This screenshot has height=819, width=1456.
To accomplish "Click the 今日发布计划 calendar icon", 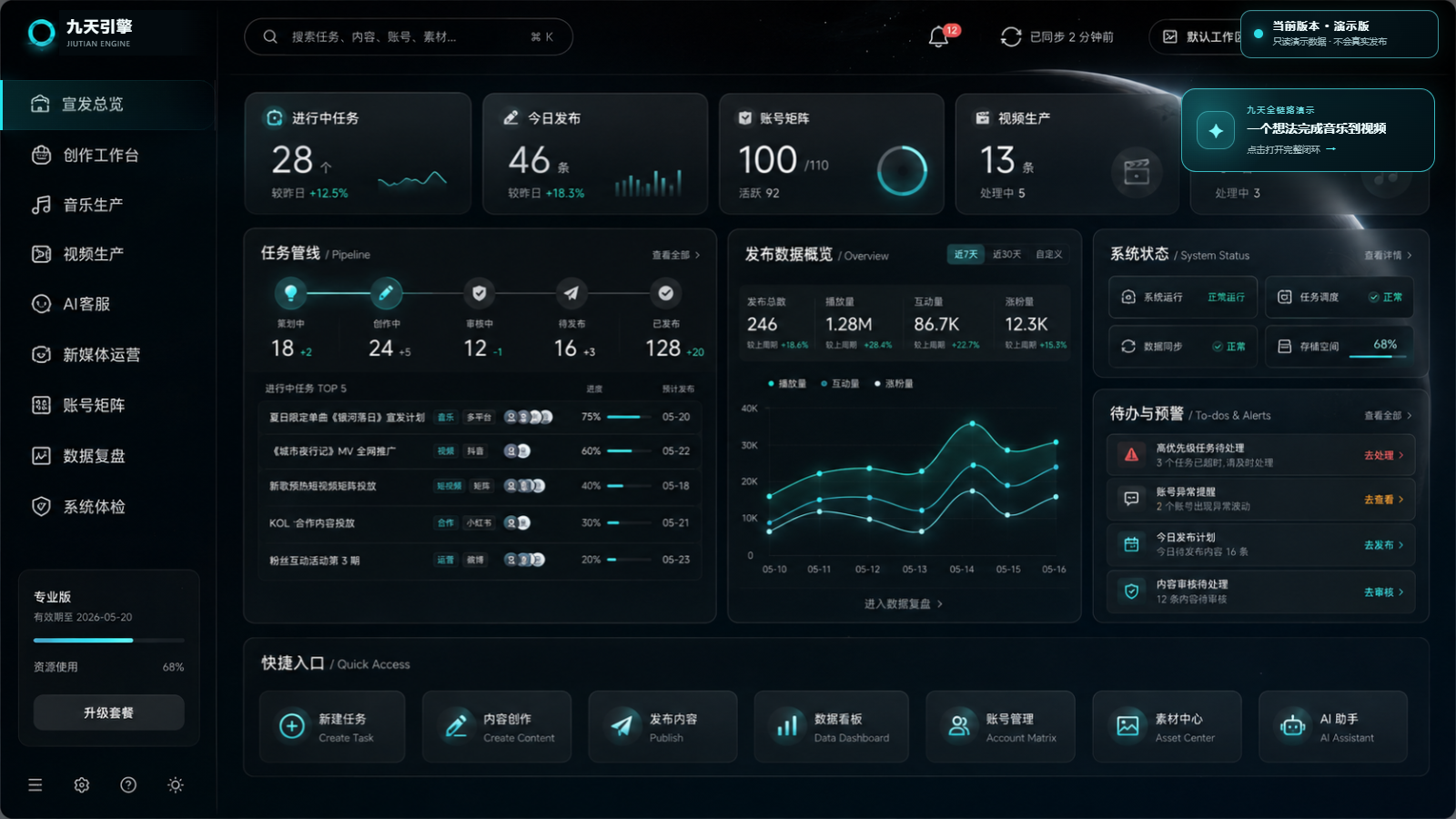I will (1131, 544).
